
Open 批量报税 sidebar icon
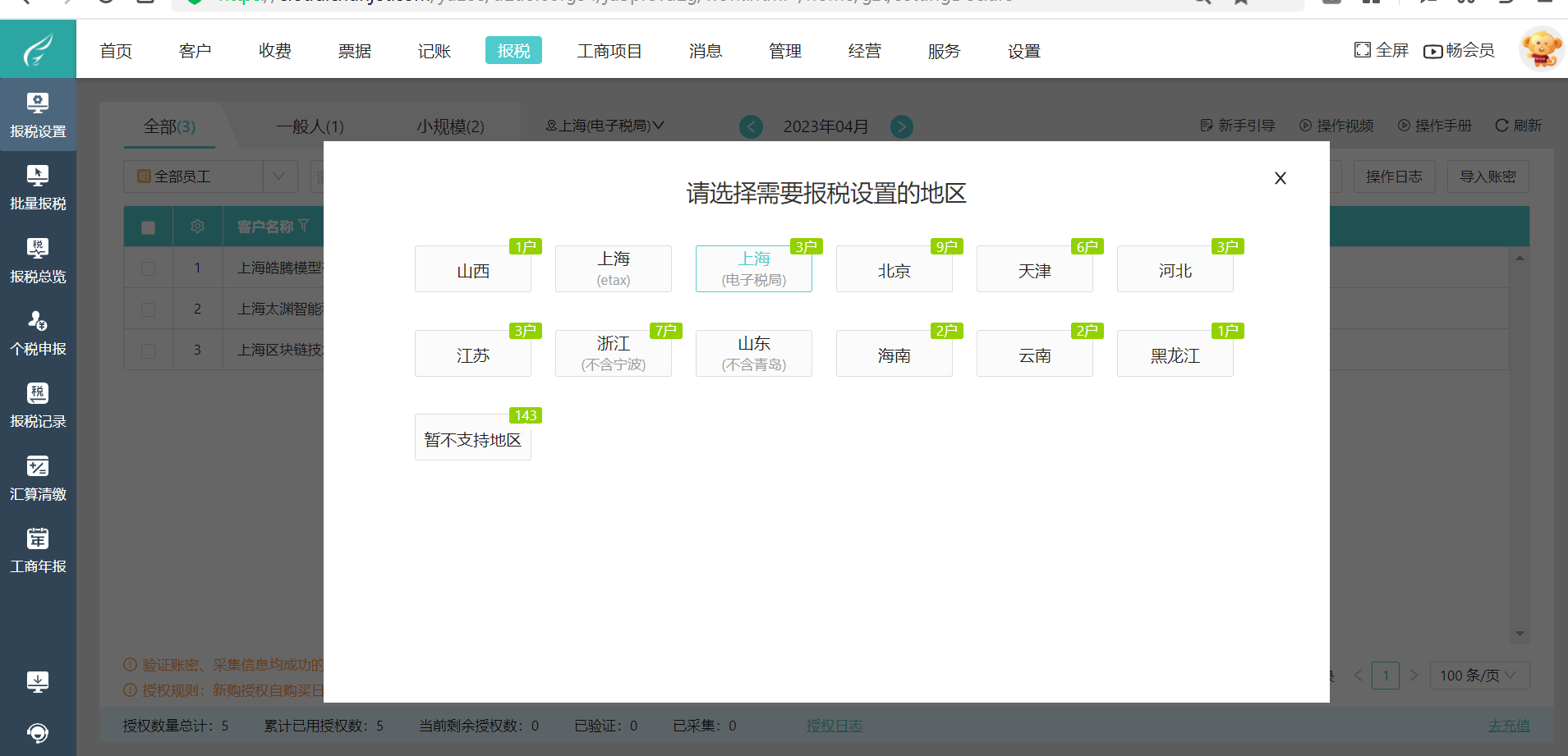(38, 187)
